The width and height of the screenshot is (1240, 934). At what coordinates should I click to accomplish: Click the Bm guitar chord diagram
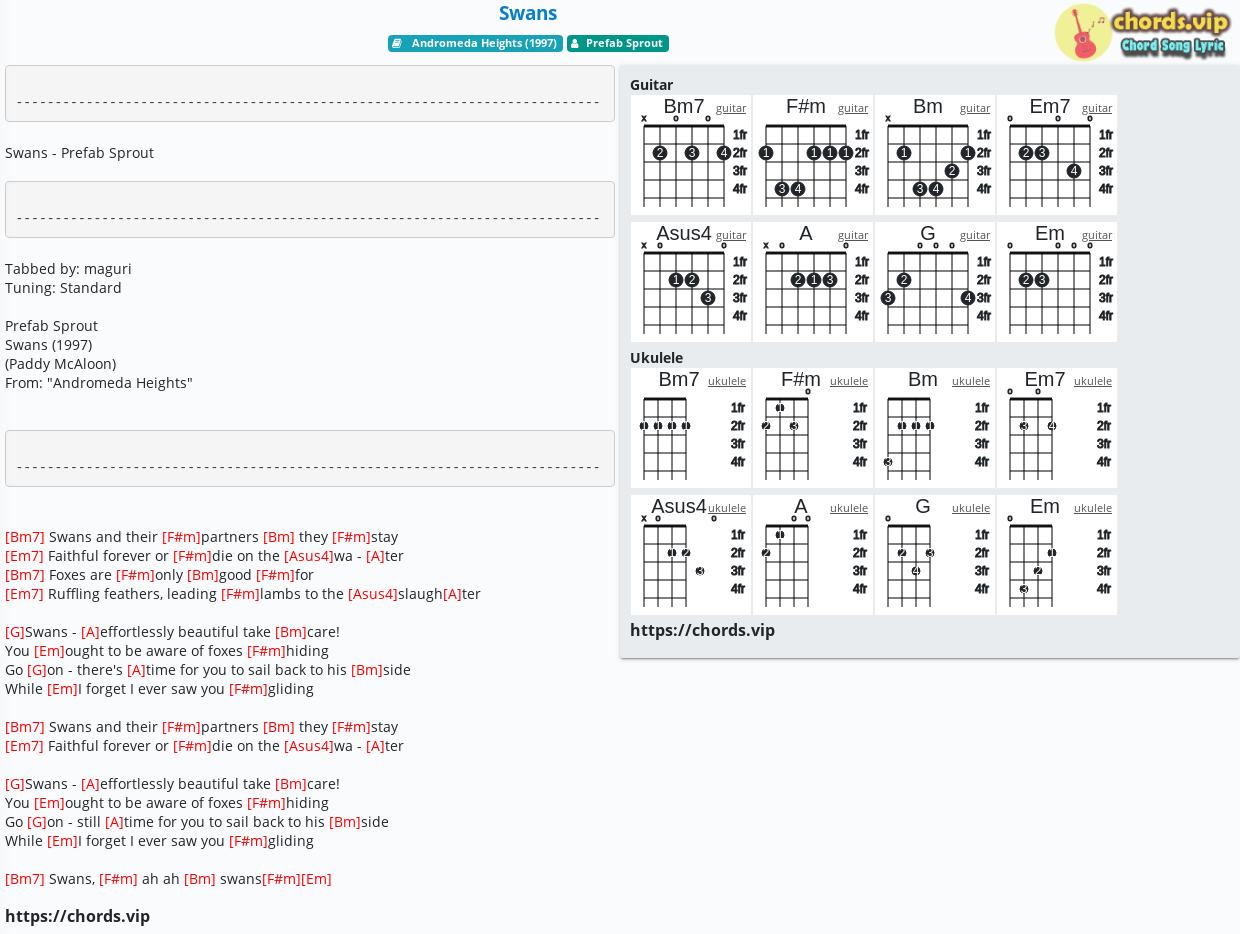(935, 155)
